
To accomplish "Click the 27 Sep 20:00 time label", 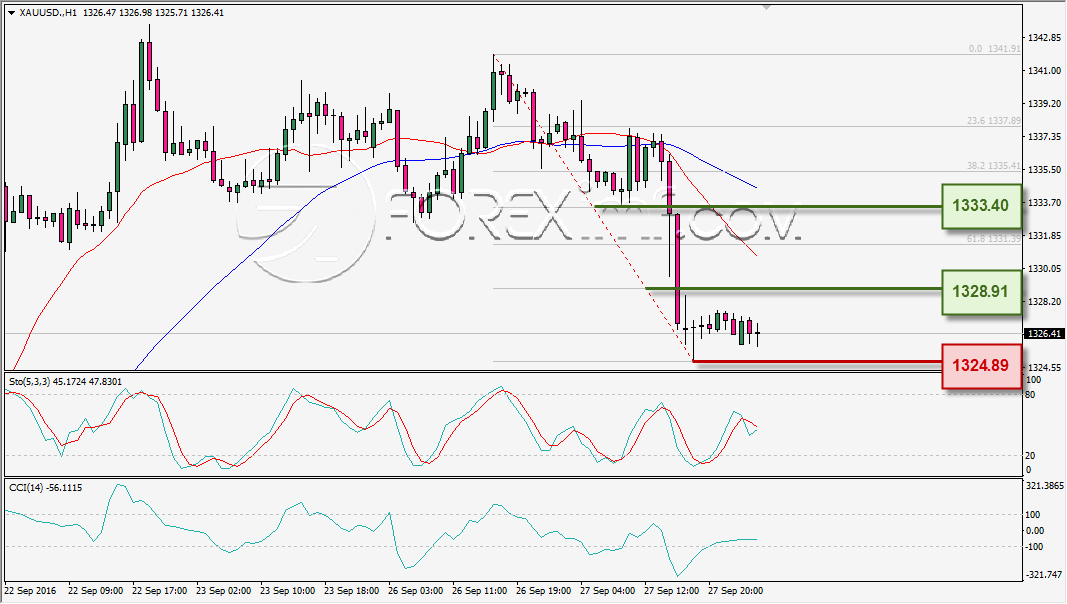I will point(735,590).
